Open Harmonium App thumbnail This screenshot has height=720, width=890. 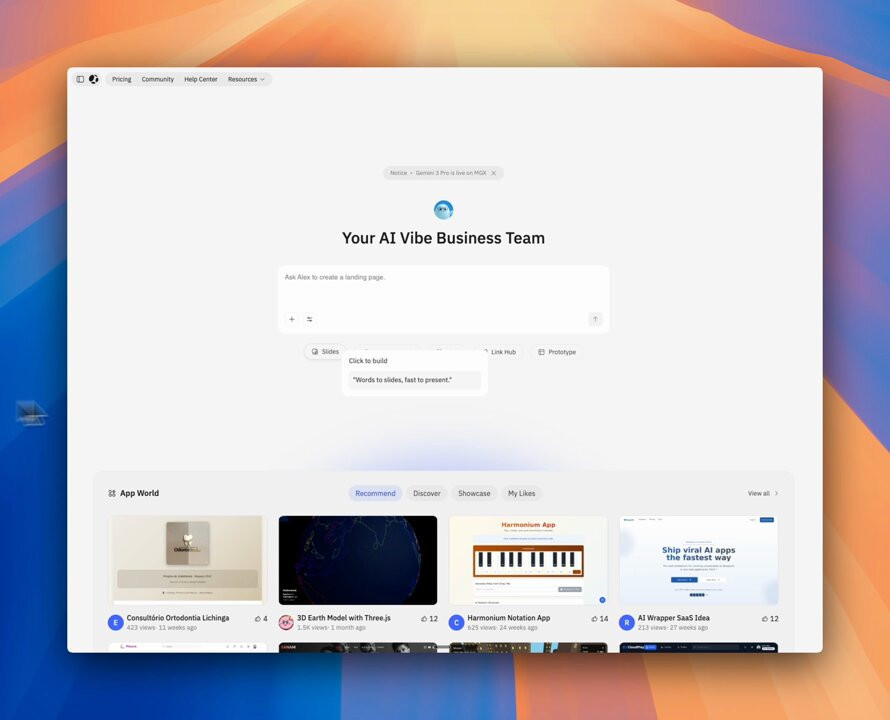[x=528, y=560]
